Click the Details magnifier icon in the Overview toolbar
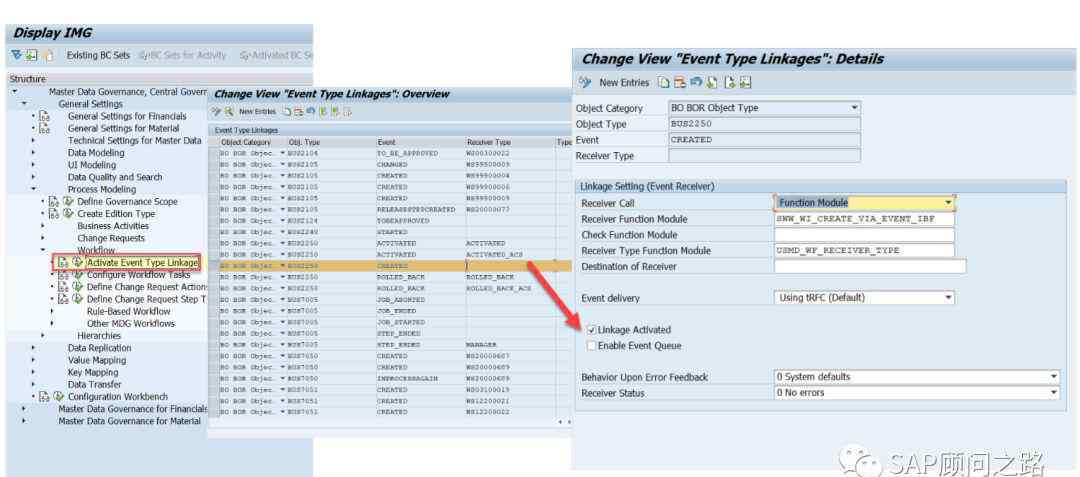1080x477 pixels. (228, 112)
